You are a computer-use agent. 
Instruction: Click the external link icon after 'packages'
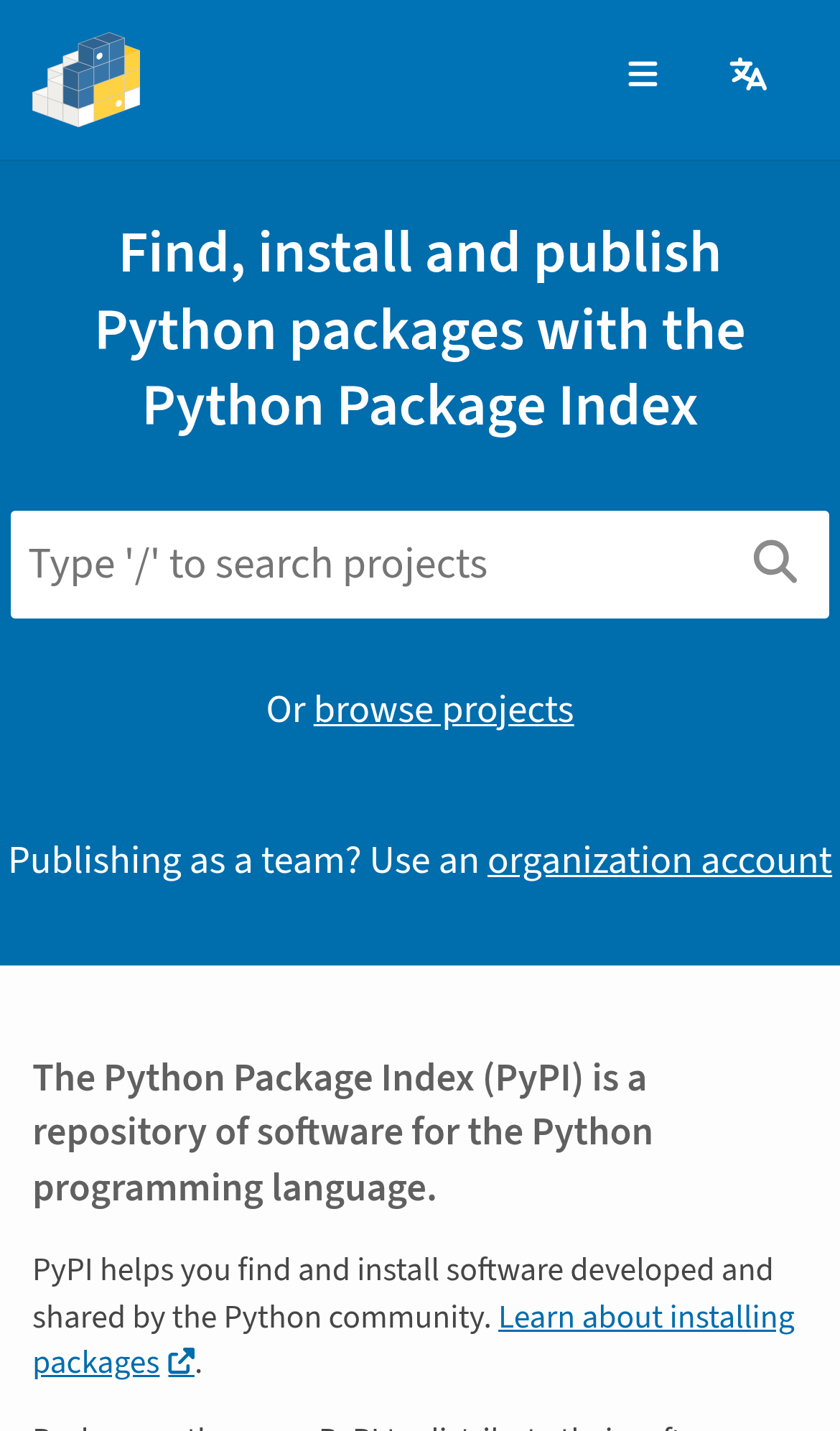pyautogui.click(x=182, y=1361)
